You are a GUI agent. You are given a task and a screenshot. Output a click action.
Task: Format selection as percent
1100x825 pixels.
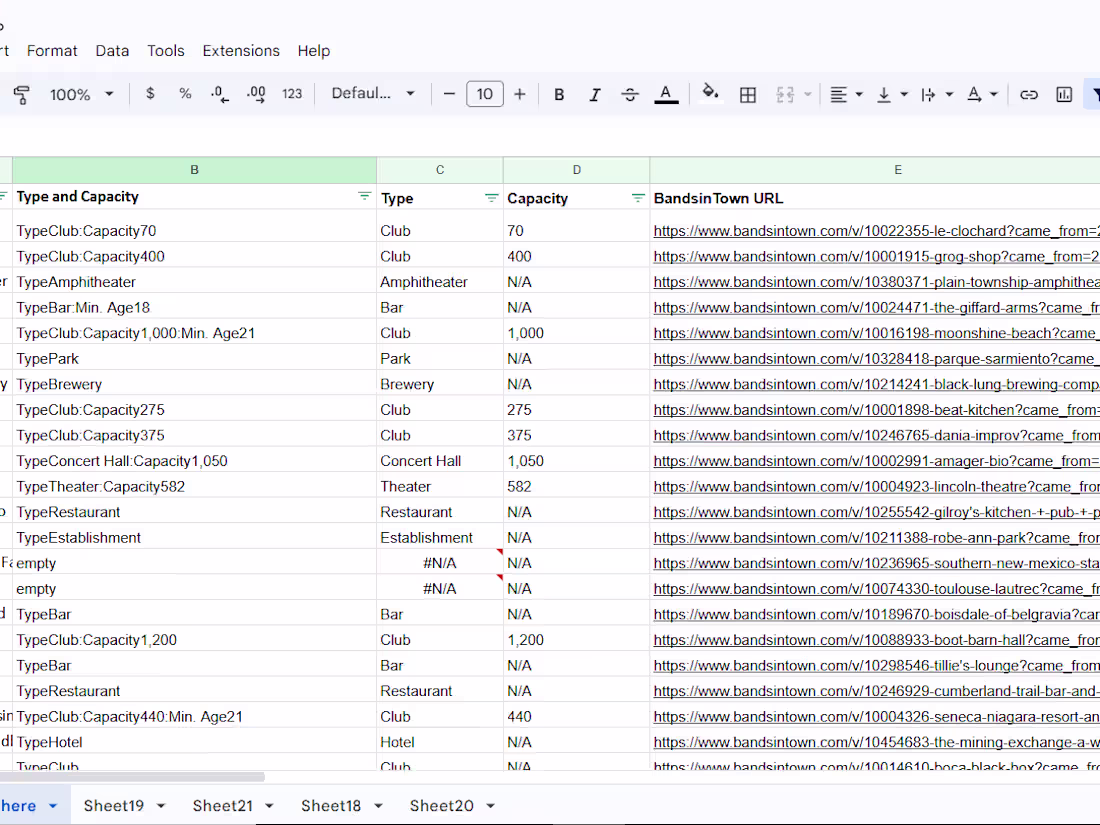point(185,94)
